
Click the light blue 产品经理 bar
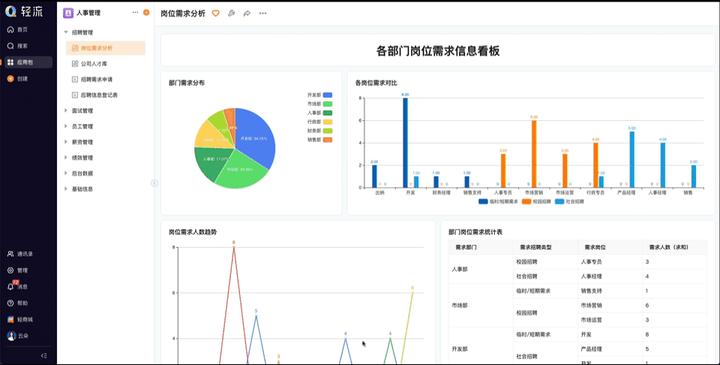(x=632, y=159)
